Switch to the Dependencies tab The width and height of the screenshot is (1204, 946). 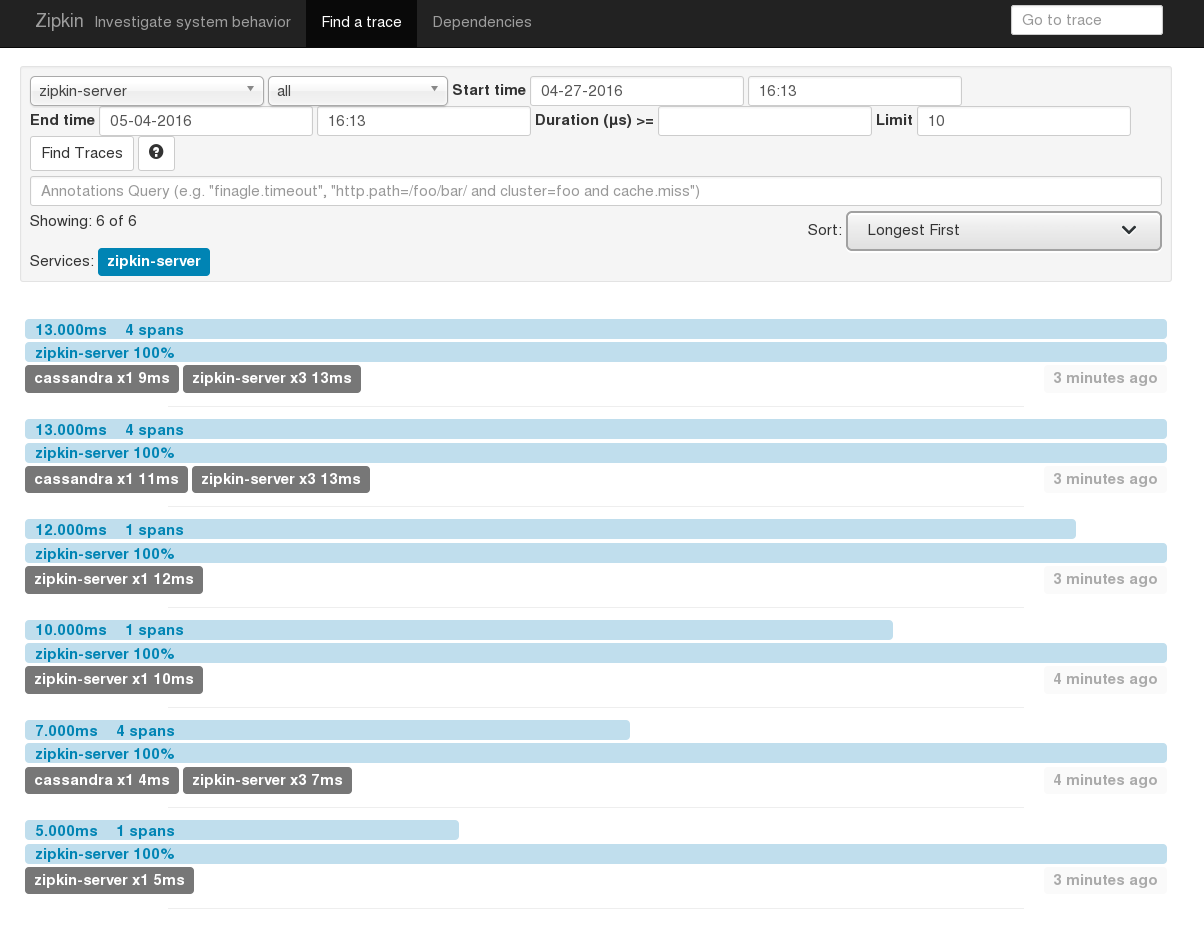coord(481,22)
